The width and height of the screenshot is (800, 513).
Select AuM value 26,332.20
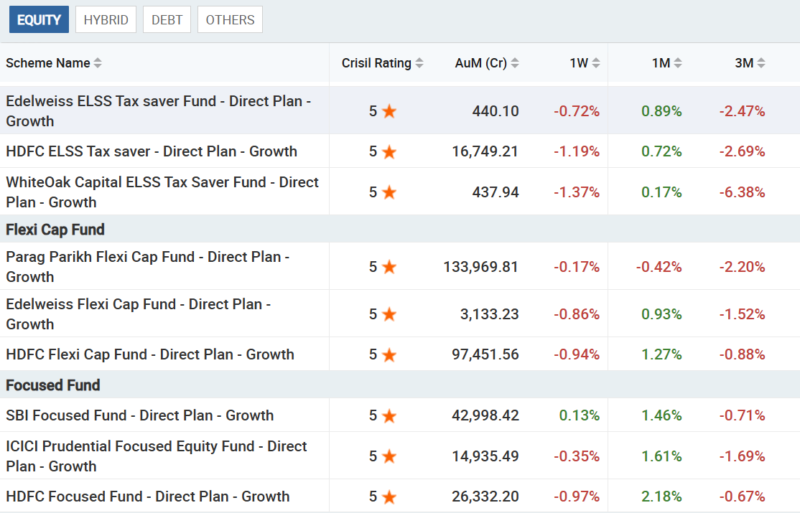(485, 497)
